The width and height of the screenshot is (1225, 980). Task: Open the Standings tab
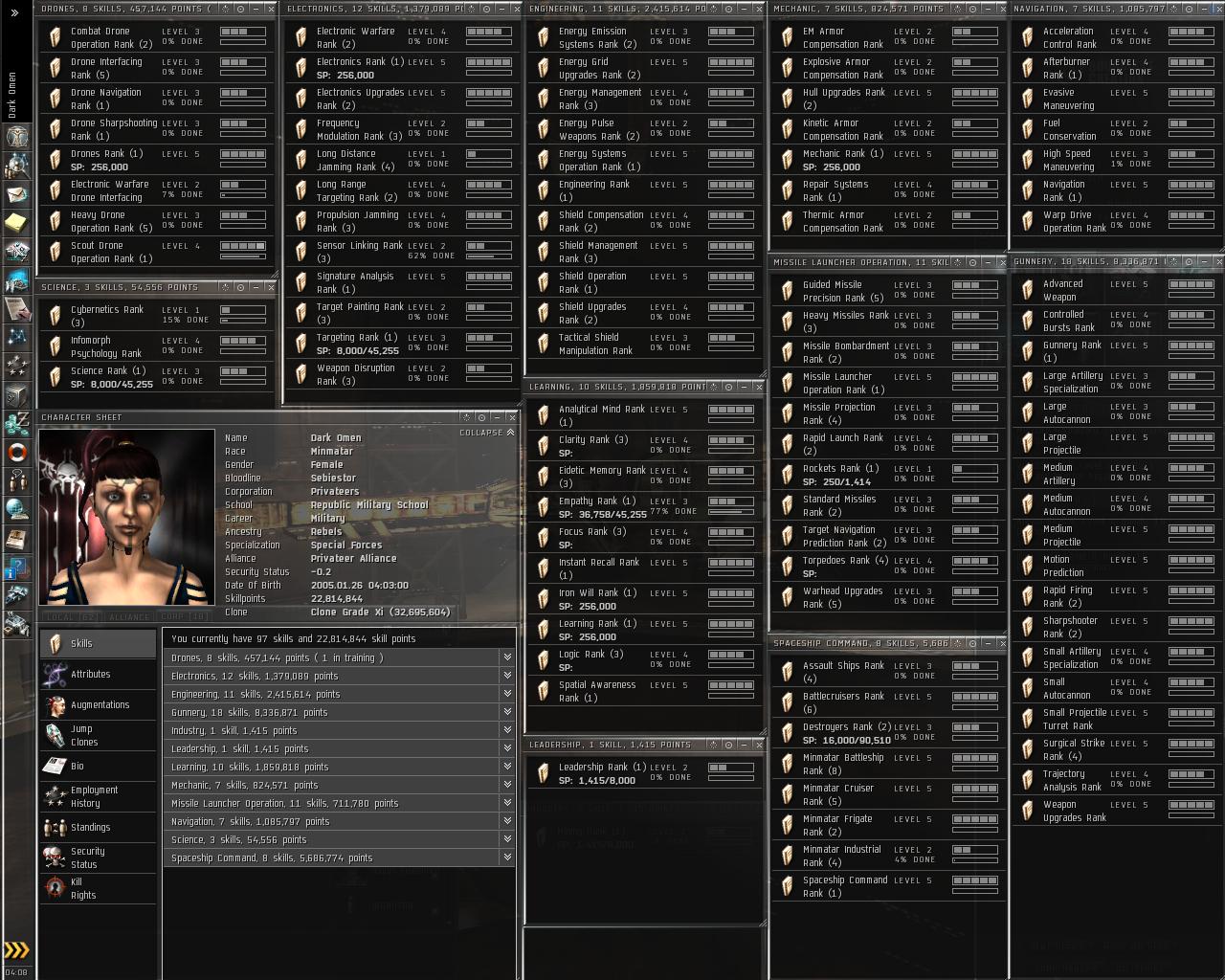point(99,827)
